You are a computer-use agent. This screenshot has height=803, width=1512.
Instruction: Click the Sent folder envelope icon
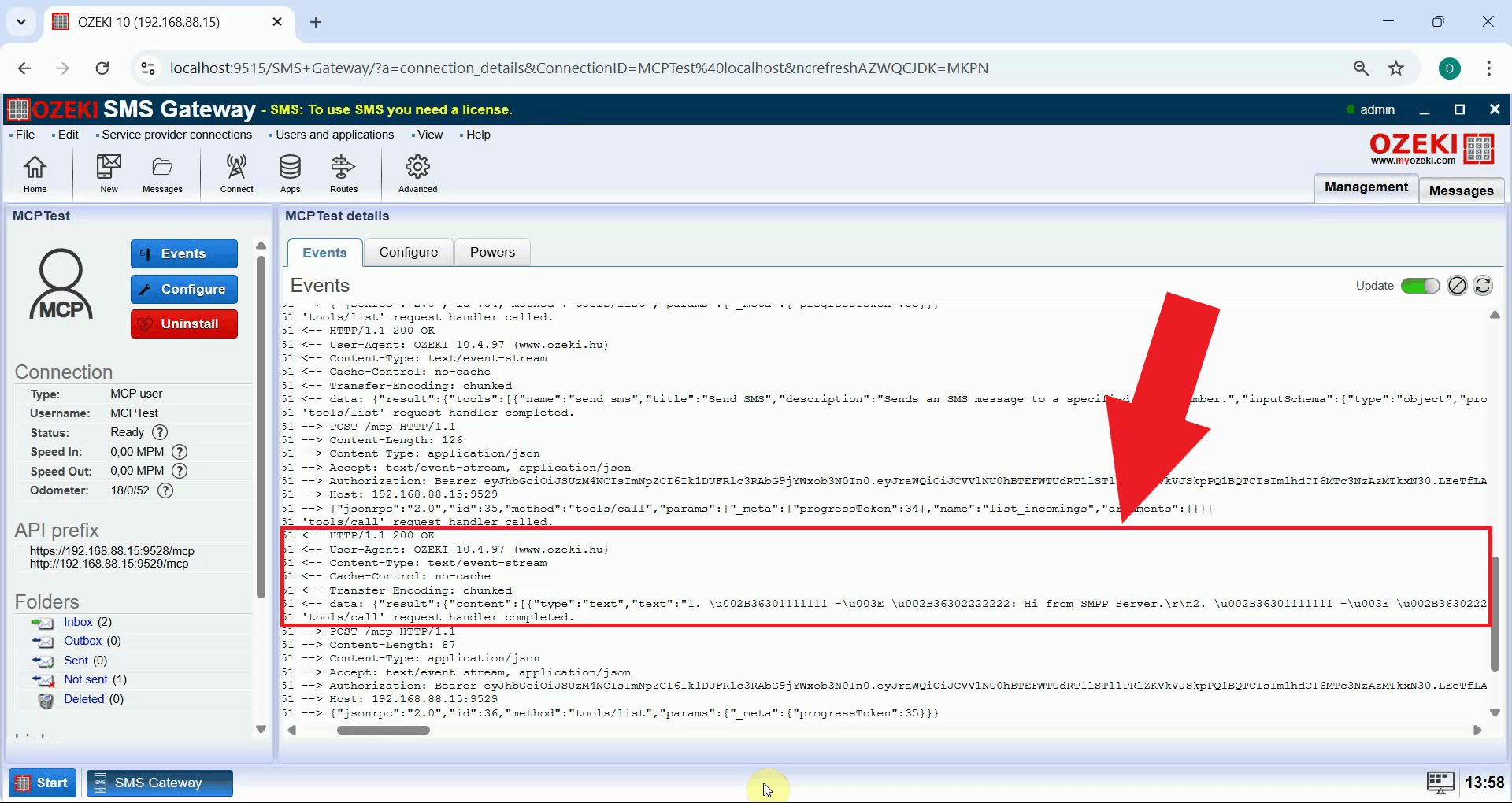[x=43, y=661]
